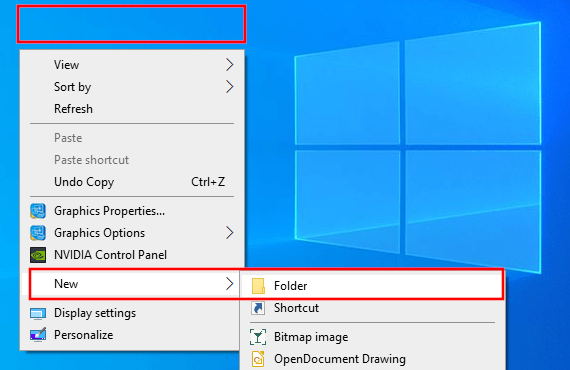This screenshot has width=570, height=370.
Task: Open Graphics Properties... menu entry
Action: click(132, 211)
